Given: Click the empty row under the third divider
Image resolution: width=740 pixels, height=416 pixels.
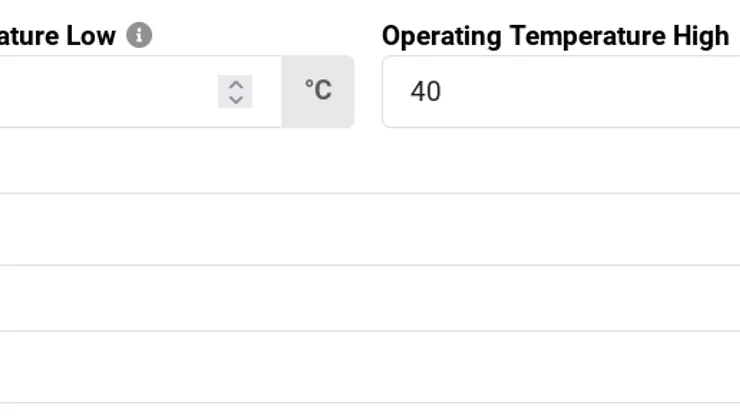Looking at the screenshot, I should coord(370,367).
